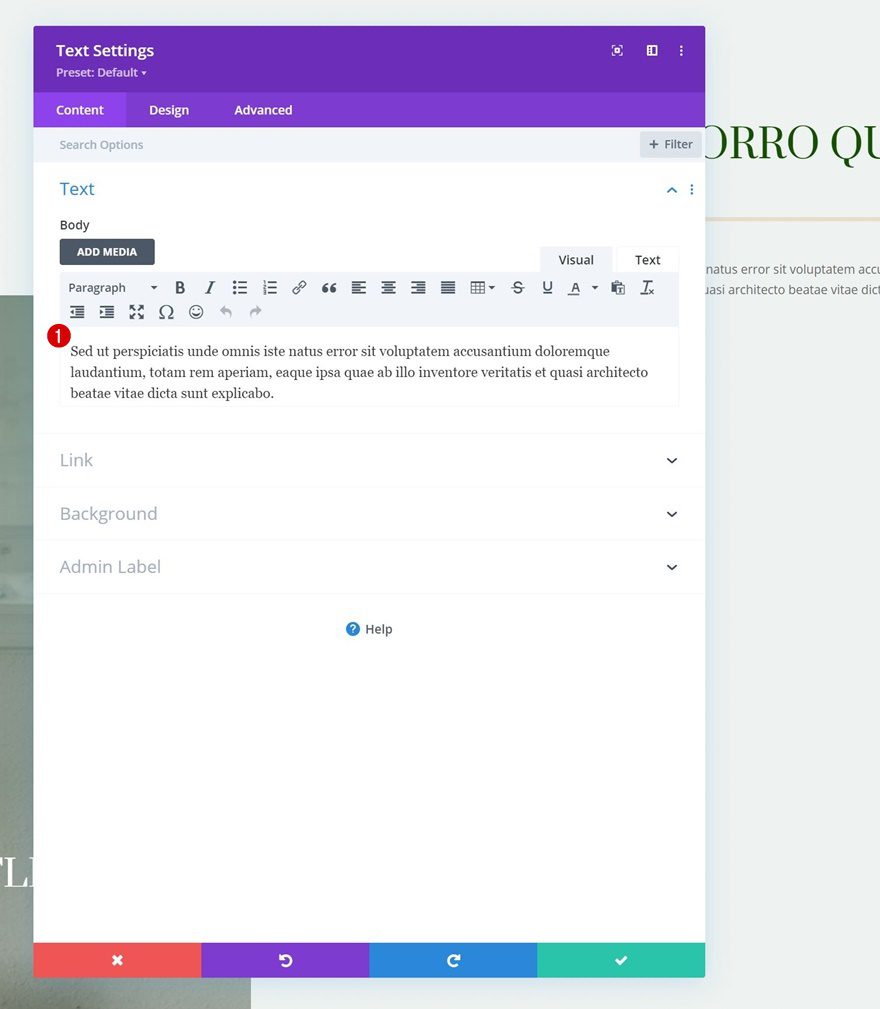Viewport: 880px width, 1009px height.
Task: Enter distraction-free fullscreen editing mode
Action: pos(137,312)
